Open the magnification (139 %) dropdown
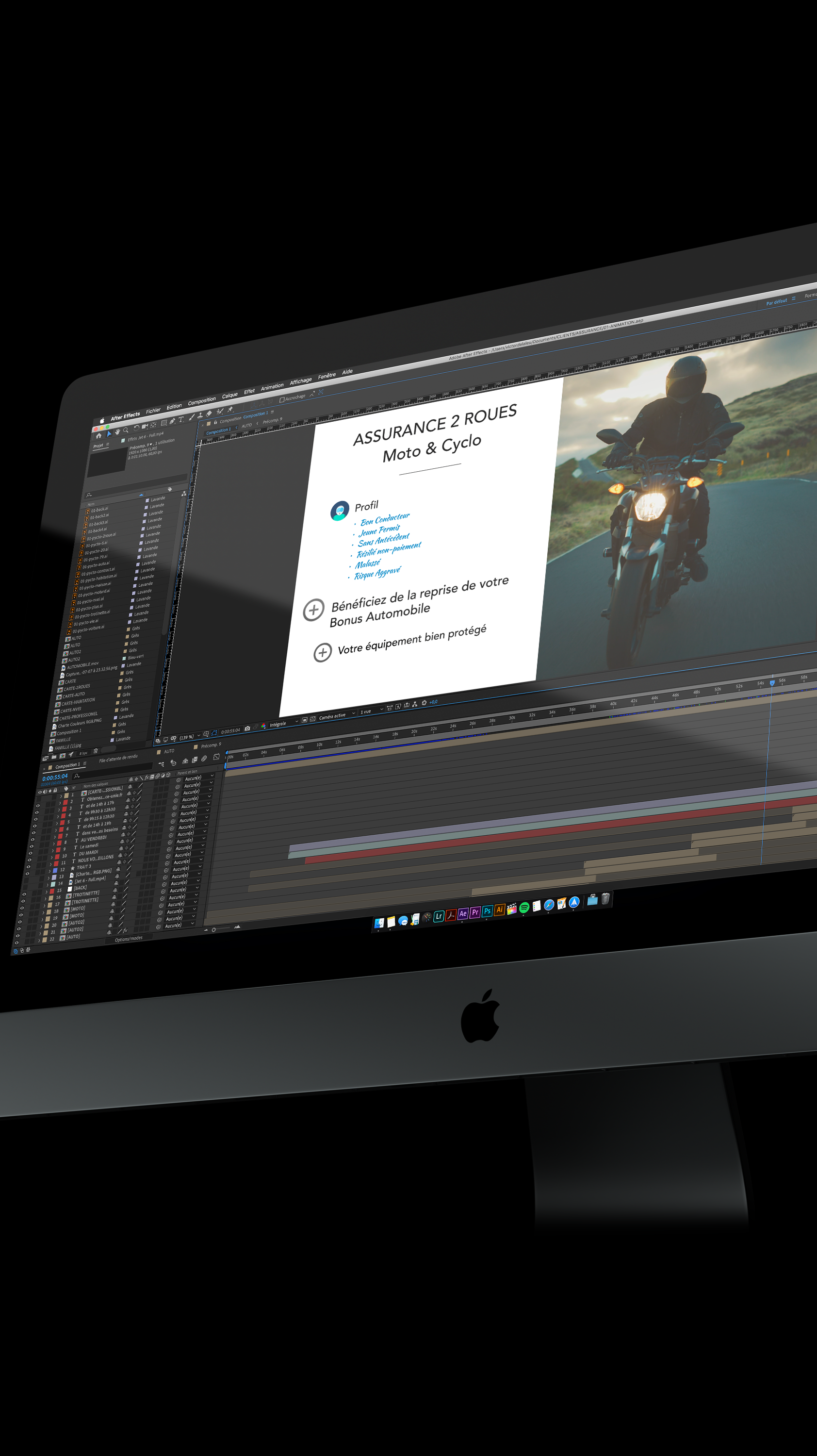Screen dimensions: 817x1456 189,736
